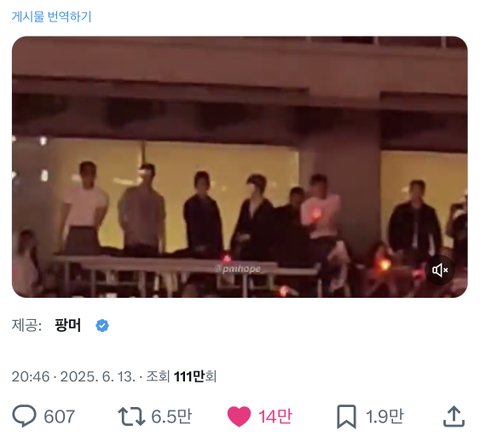Repost using the retweet arrows icon

(131, 416)
